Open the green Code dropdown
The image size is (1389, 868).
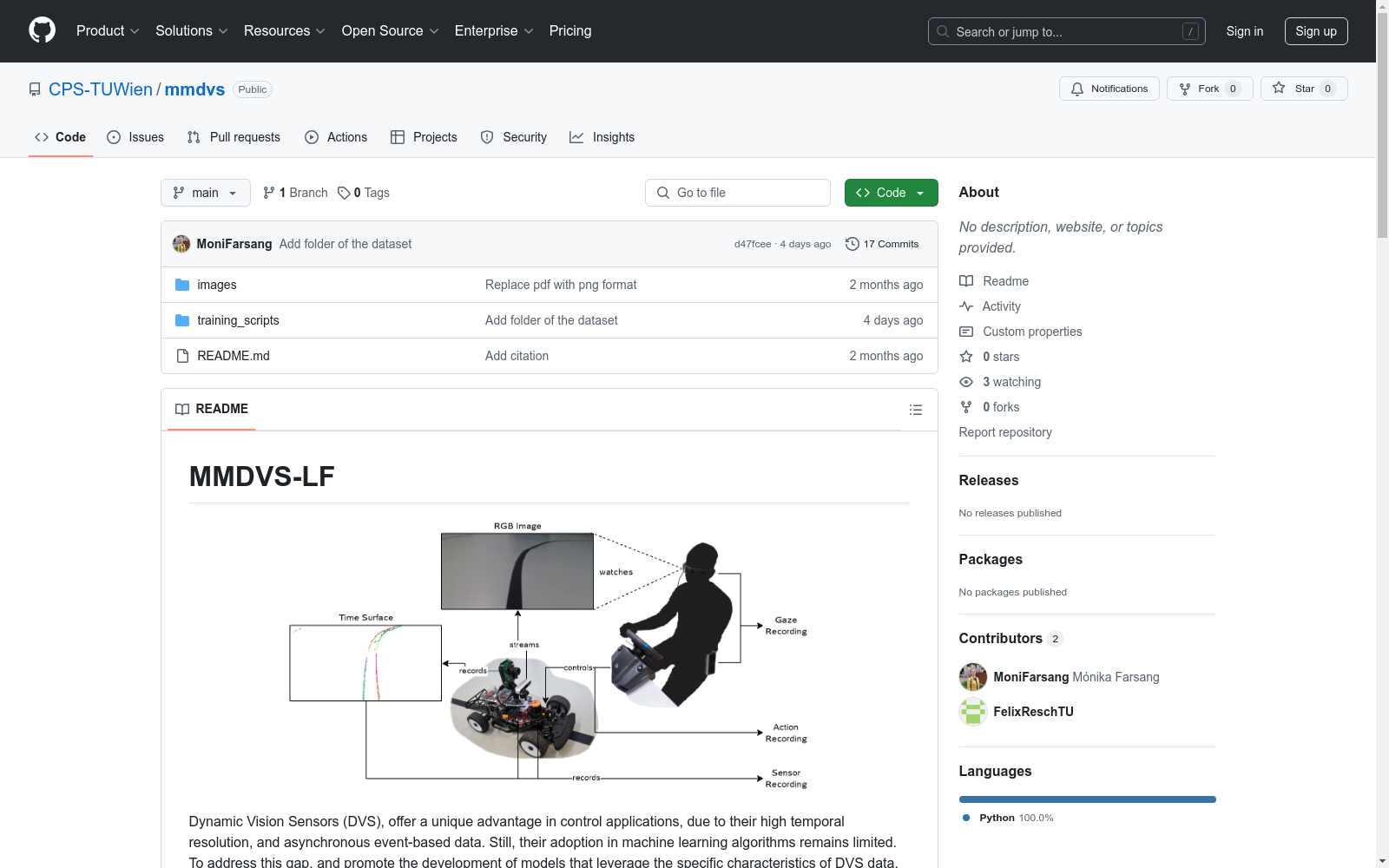(891, 193)
